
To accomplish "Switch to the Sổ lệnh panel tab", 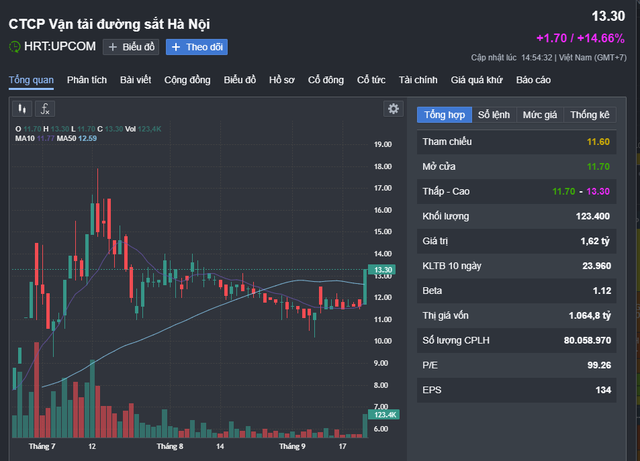I will 494,115.
